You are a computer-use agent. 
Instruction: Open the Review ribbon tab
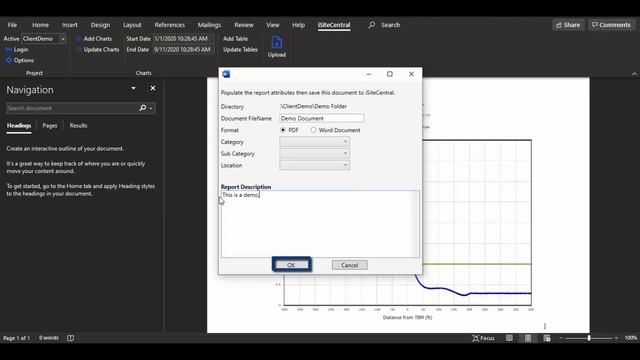point(244,25)
